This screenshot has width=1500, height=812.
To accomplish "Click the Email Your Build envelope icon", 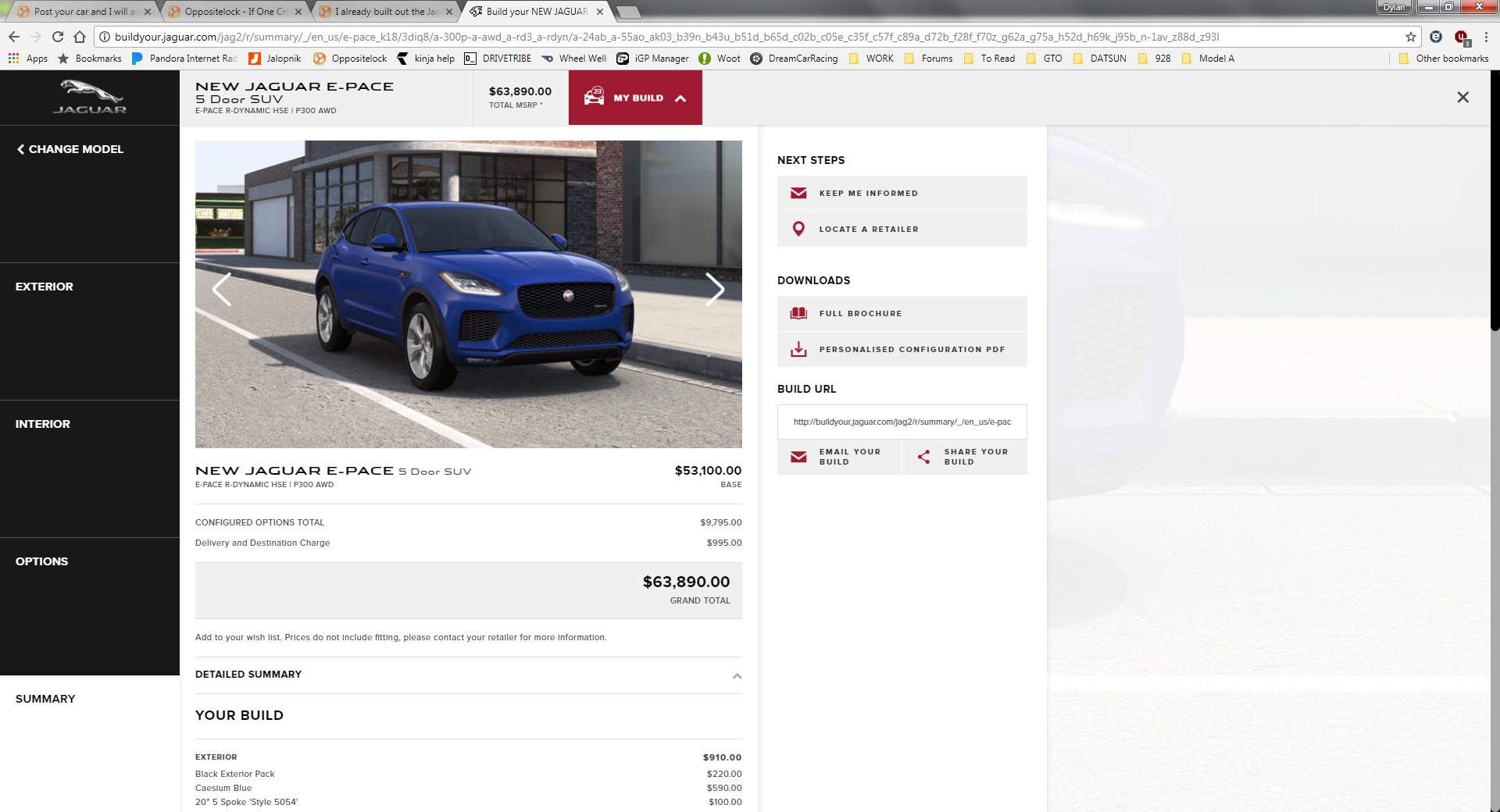I will coord(798,457).
